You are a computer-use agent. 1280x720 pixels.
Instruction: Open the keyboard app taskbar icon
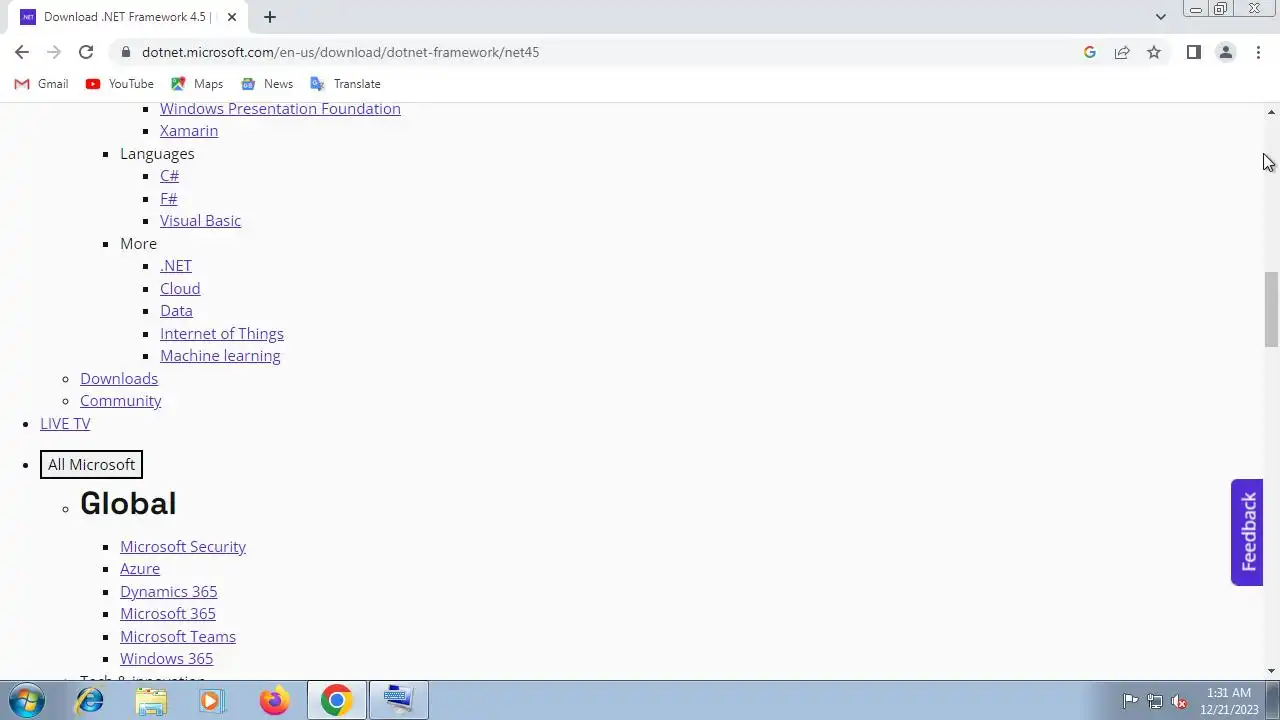pos(399,701)
